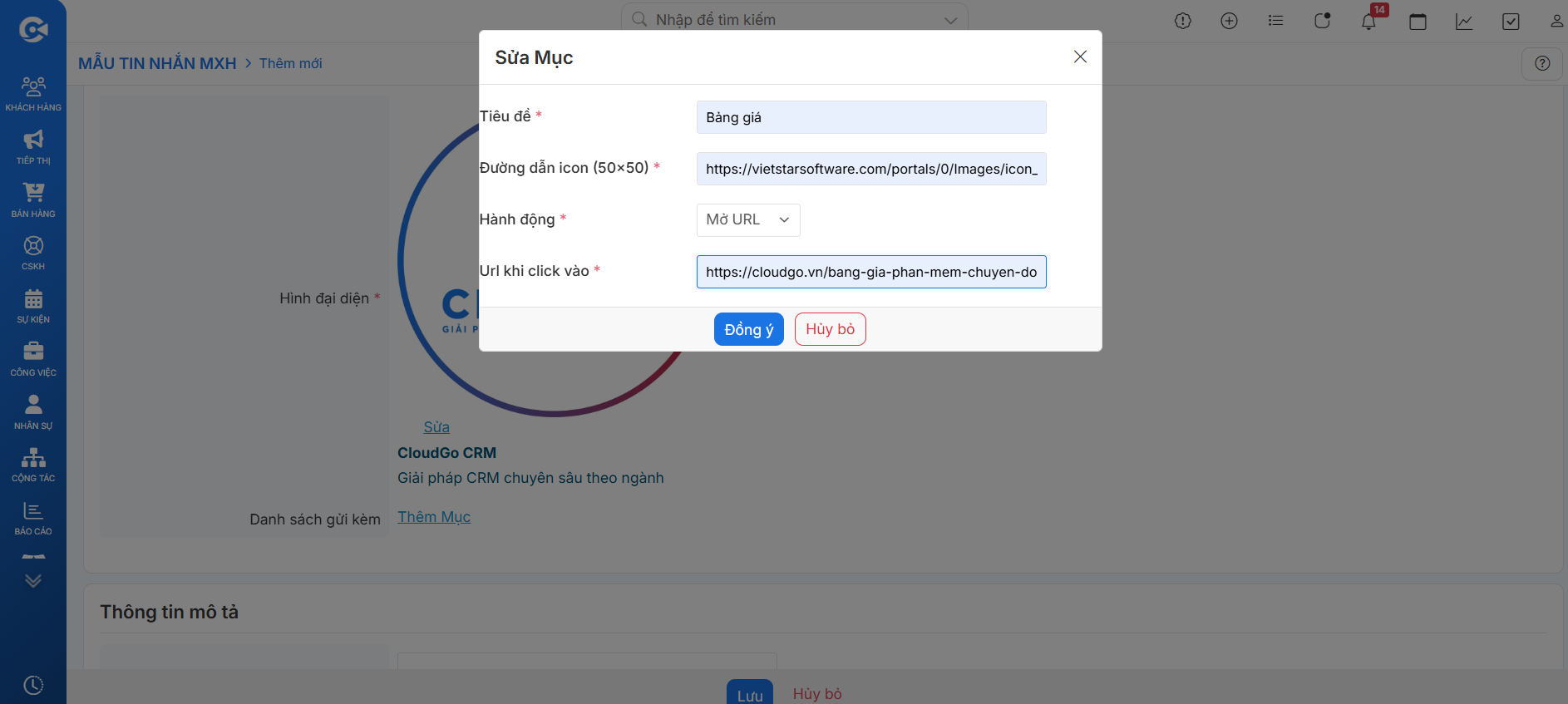This screenshot has width=1568, height=704.
Task: Expand more sidebar modules with double chevron
Action: [33, 581]
